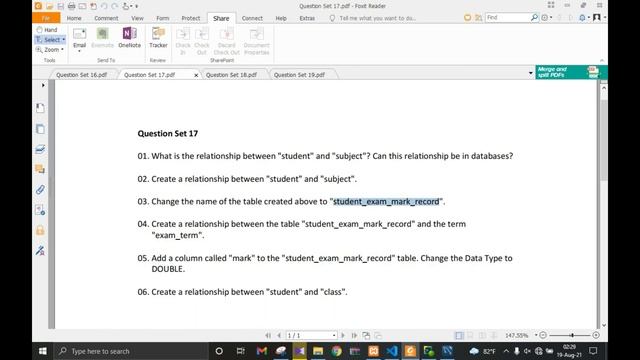Switch to the Comment ribbon tab
640x360 pixels.
click(x=106, y=18)
